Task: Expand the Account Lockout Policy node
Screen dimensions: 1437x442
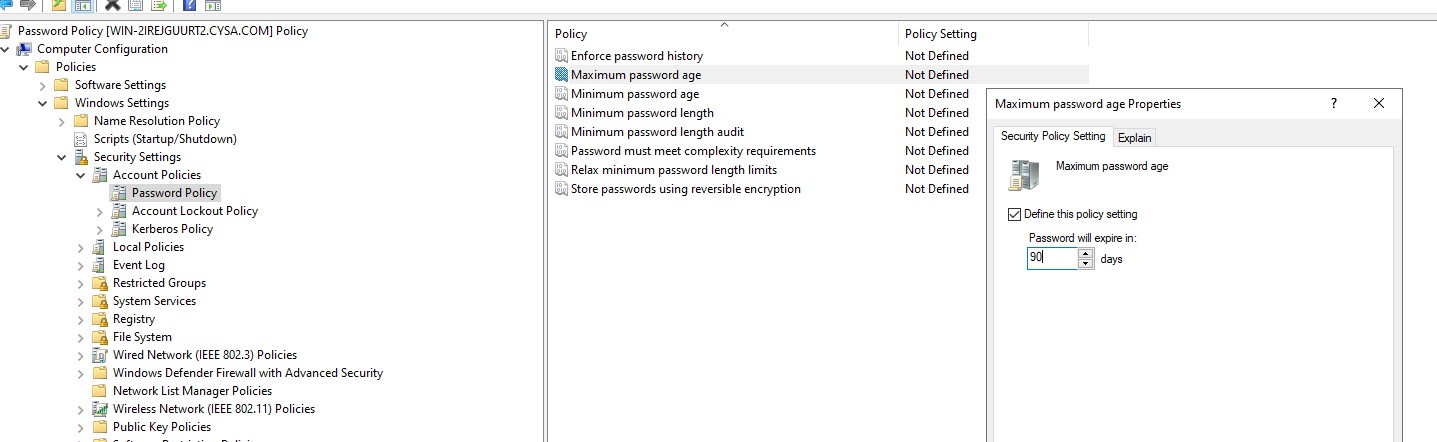Action: tap(100, 211)
